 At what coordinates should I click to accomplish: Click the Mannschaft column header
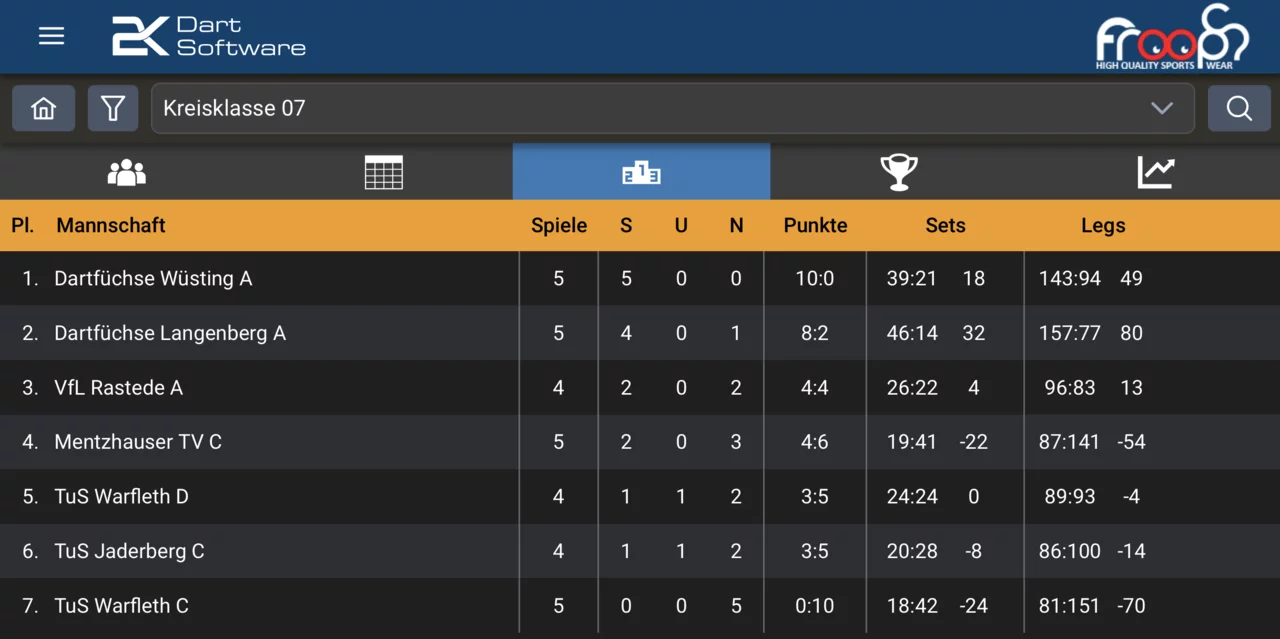click(111, 225)
